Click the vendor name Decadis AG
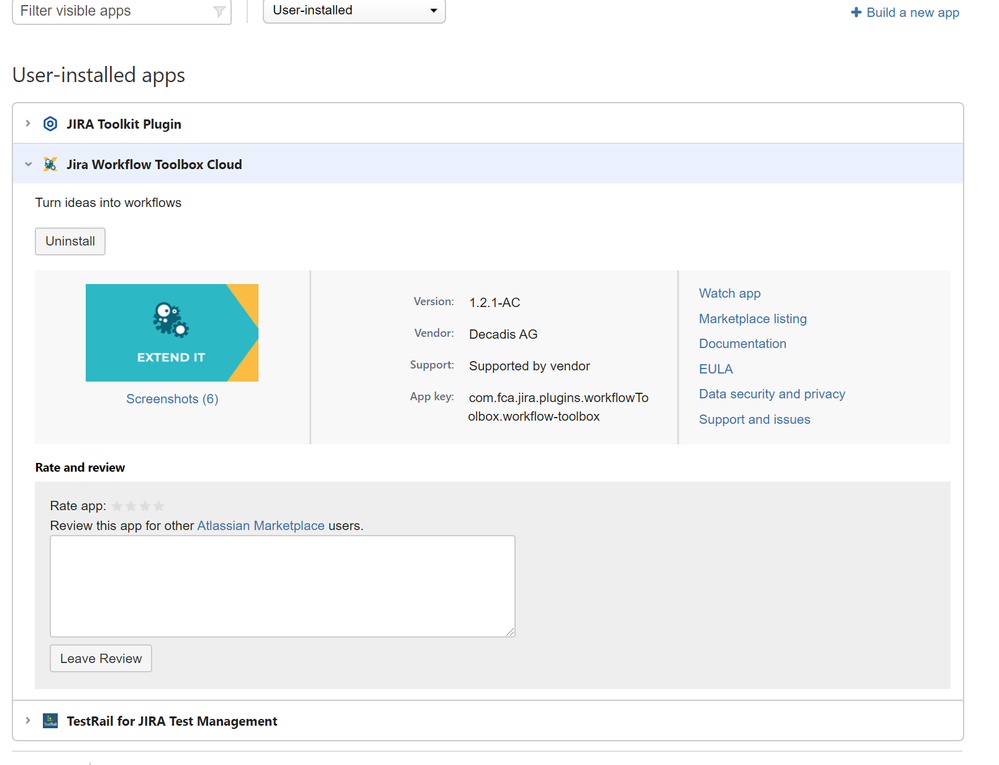Viewport: 999px width, 765px height. click(503, 334)
